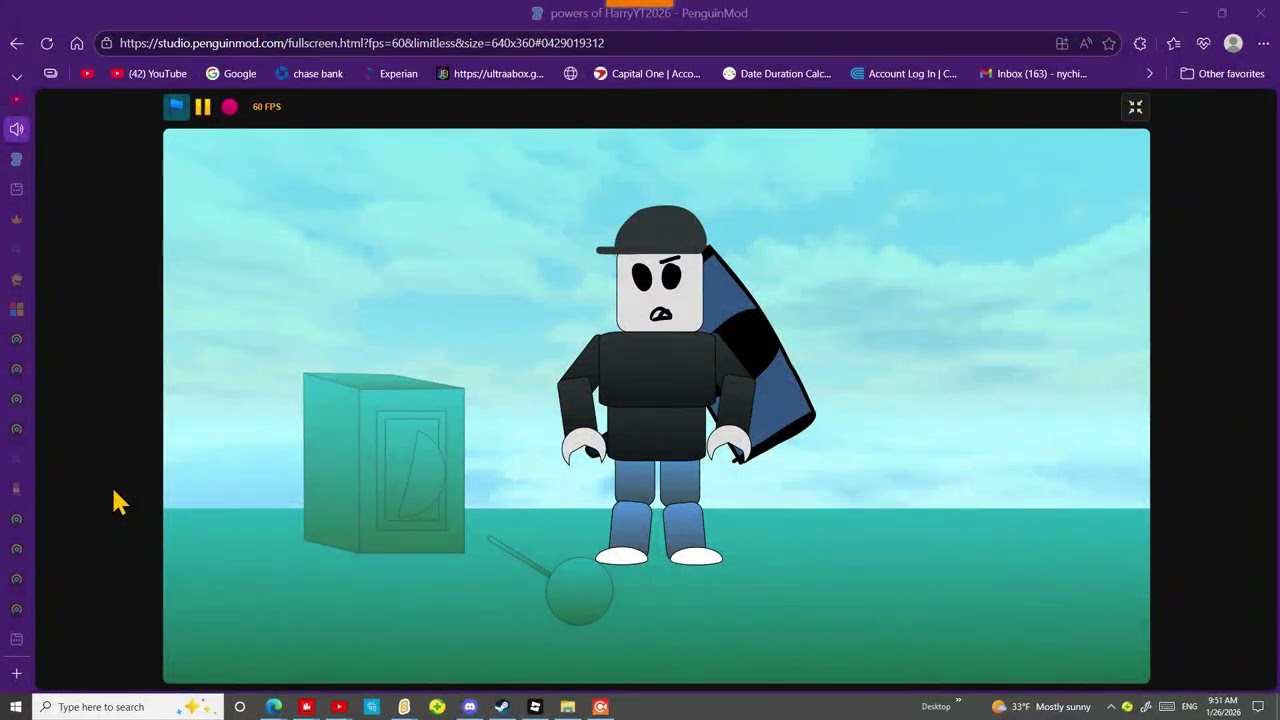Pause the running PenguinMod project
Screen dimensions: 1280x720
pyautogui.click(x=203, y=106)
